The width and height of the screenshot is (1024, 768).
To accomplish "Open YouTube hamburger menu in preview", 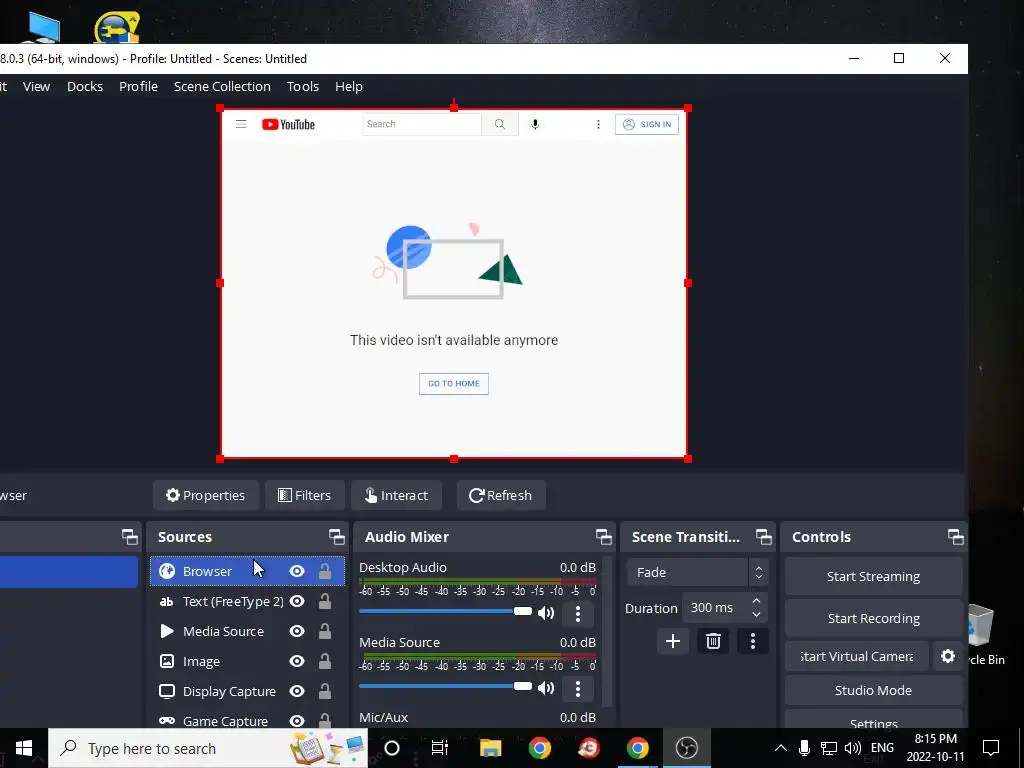I will 241,124.
